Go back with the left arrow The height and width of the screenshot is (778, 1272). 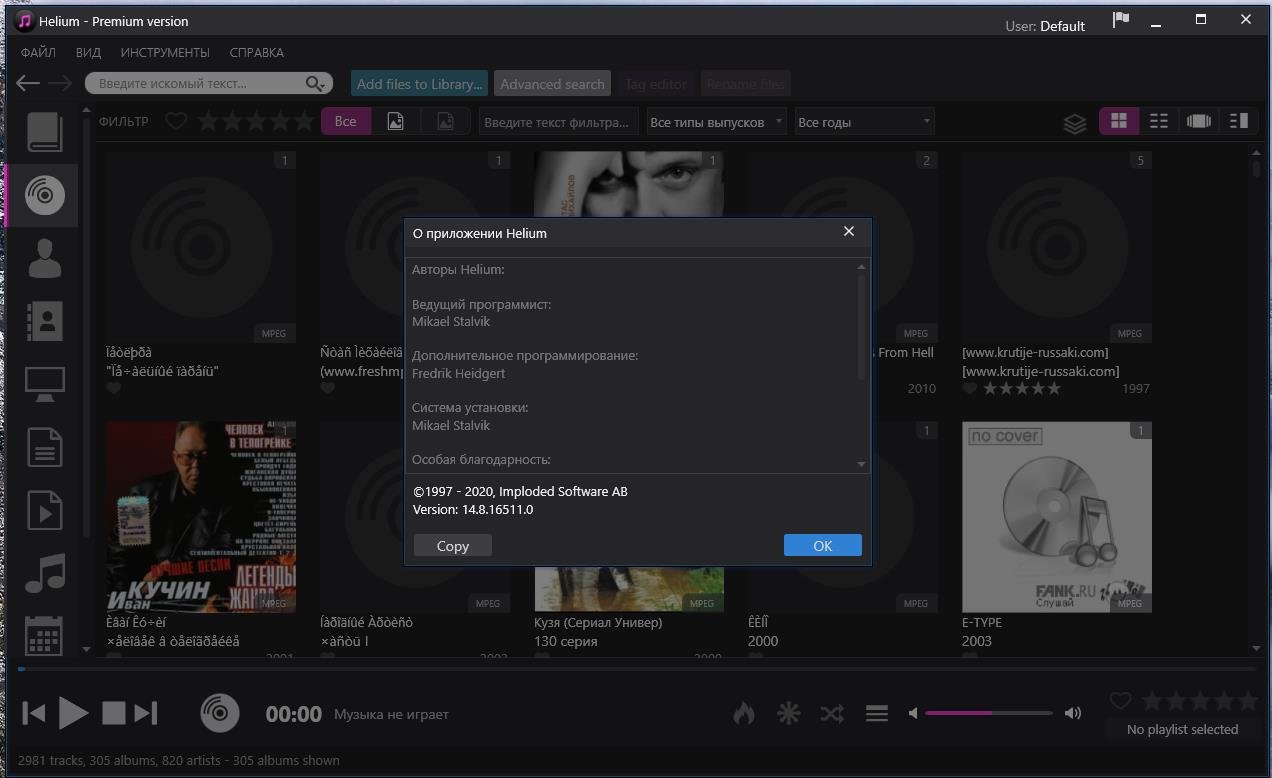(28, 84)
